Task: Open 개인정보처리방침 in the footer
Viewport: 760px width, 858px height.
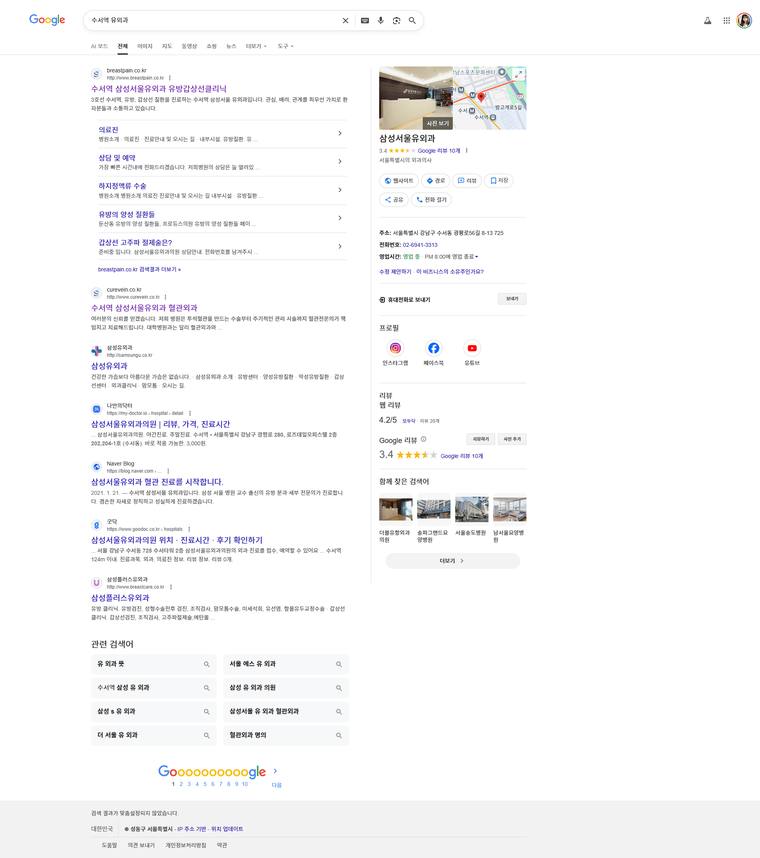Action: [186, 845]
